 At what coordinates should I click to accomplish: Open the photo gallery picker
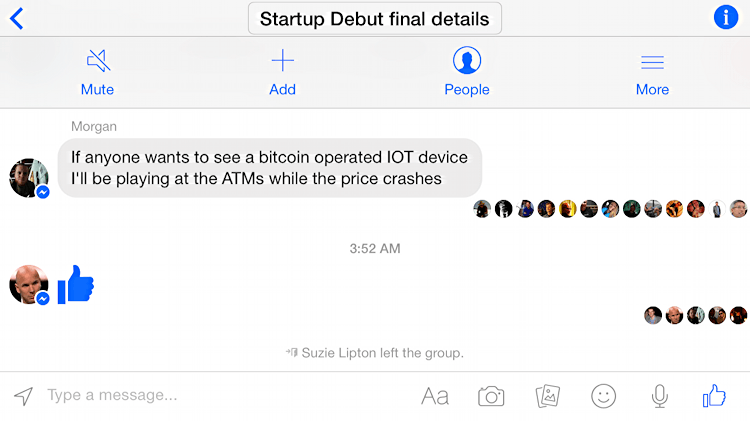tap(548, 396)
